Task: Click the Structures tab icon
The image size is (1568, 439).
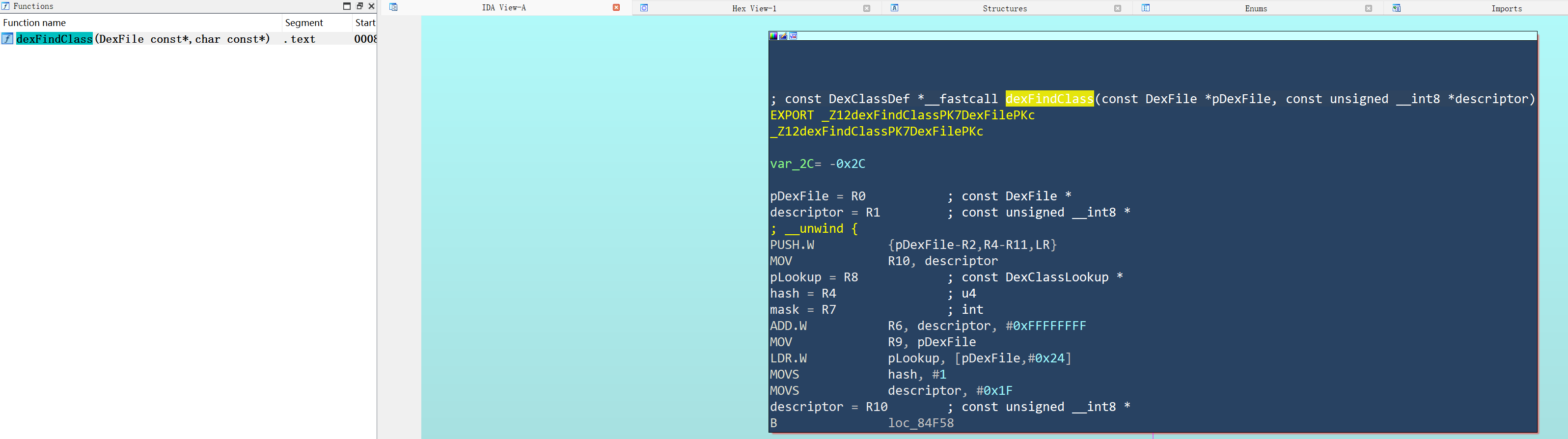Action: (895, 8)
